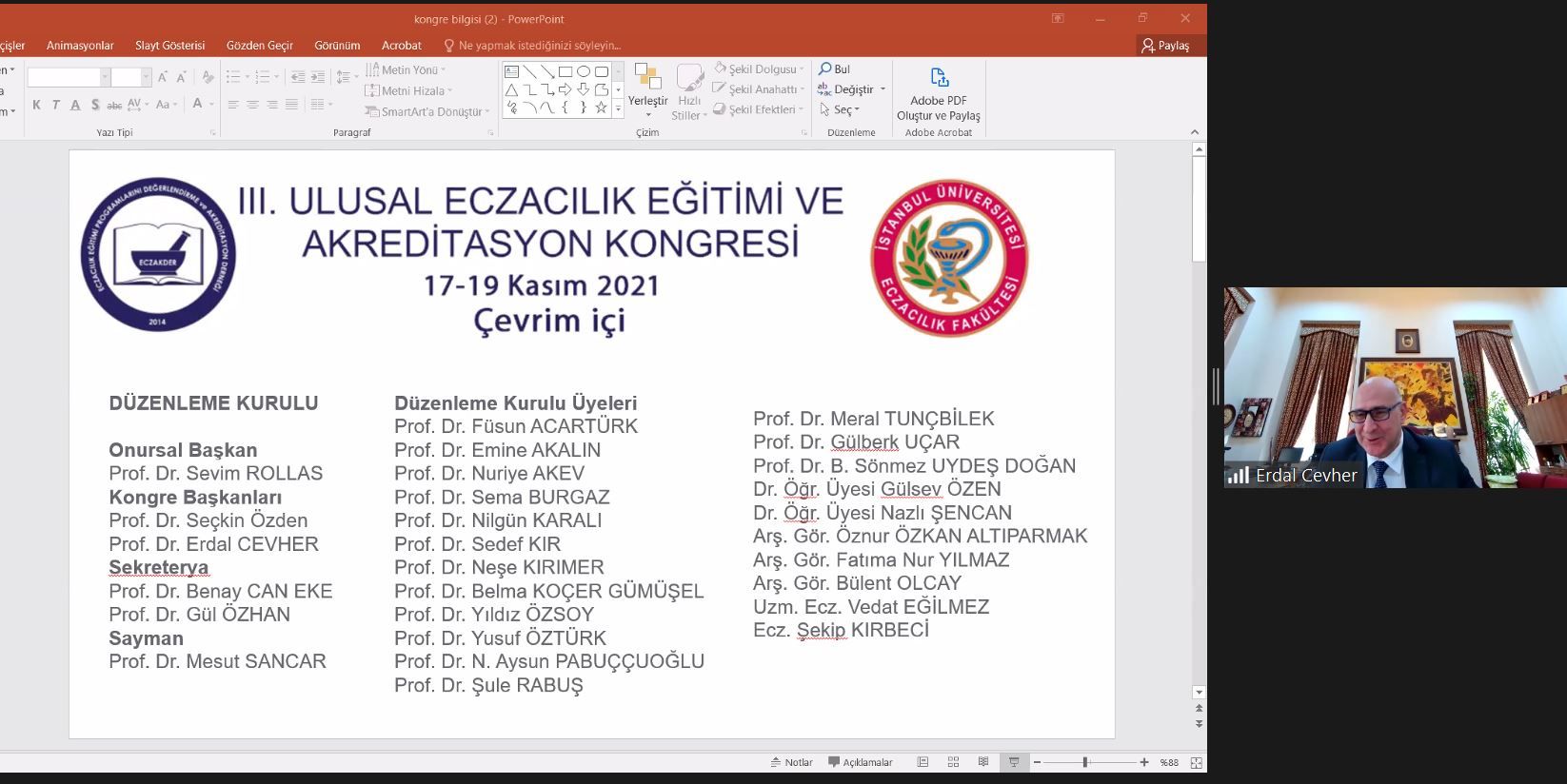
Task: Toggle the Notlar notes pane
Action: (791, 762)
